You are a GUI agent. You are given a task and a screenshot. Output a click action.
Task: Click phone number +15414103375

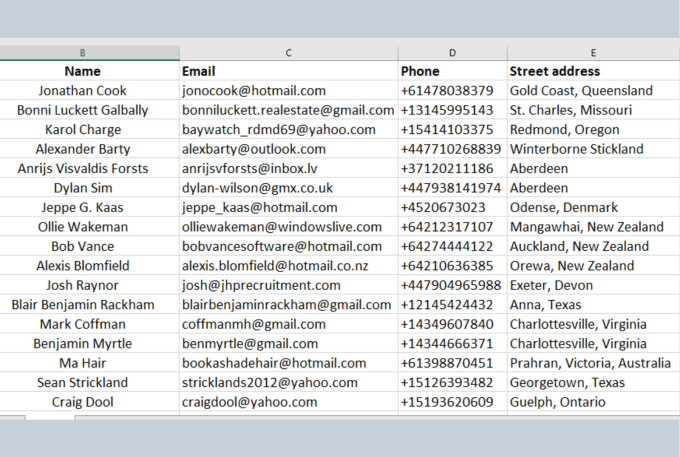452,130
